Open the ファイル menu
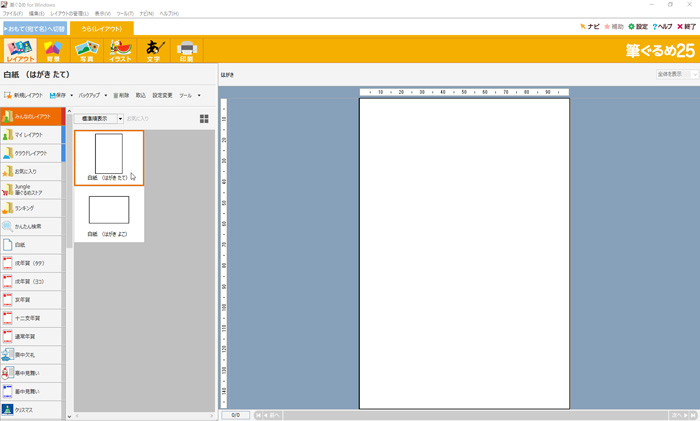This screenshot has height=421, width=700. 12,13
